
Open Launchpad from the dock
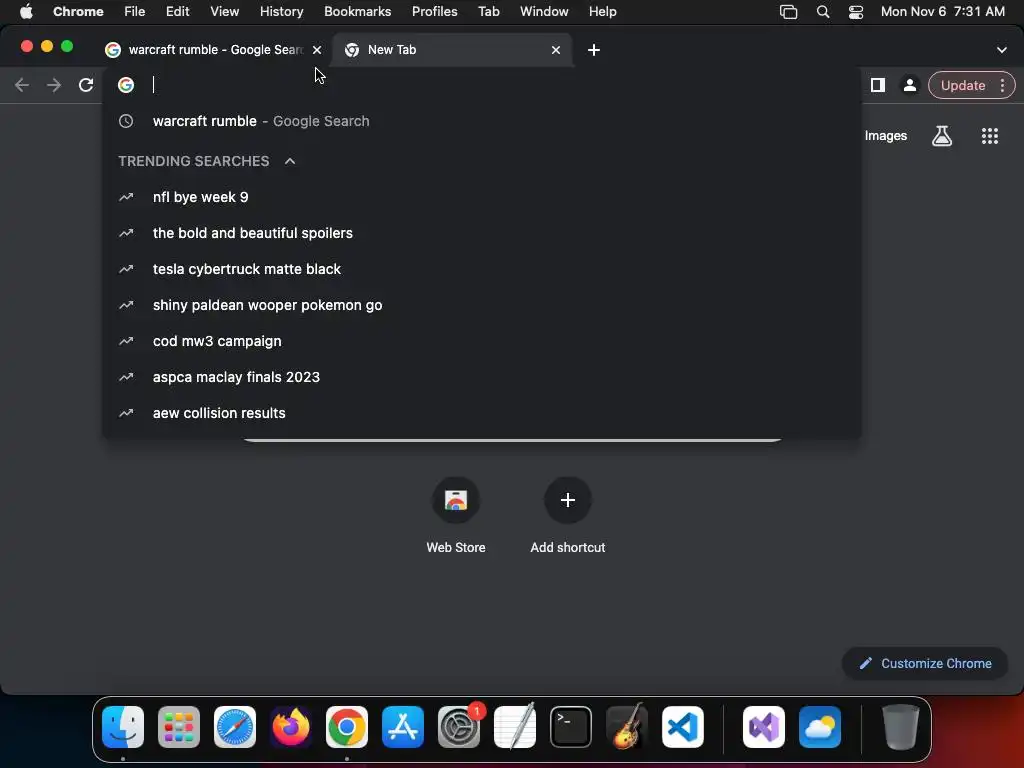179,727
